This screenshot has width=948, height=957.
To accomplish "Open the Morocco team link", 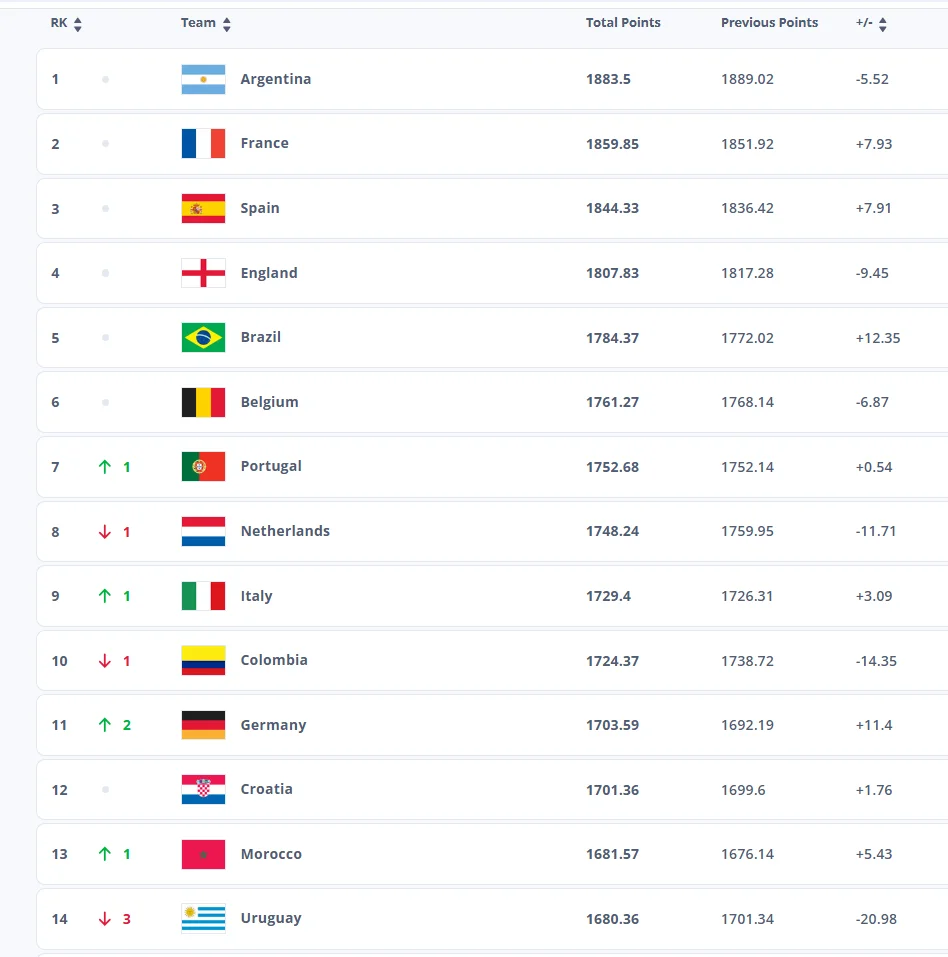I will tap(271, 854).
